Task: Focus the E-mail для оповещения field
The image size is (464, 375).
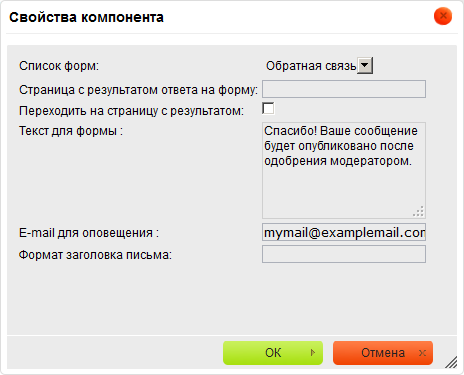Action: point(344,232)
